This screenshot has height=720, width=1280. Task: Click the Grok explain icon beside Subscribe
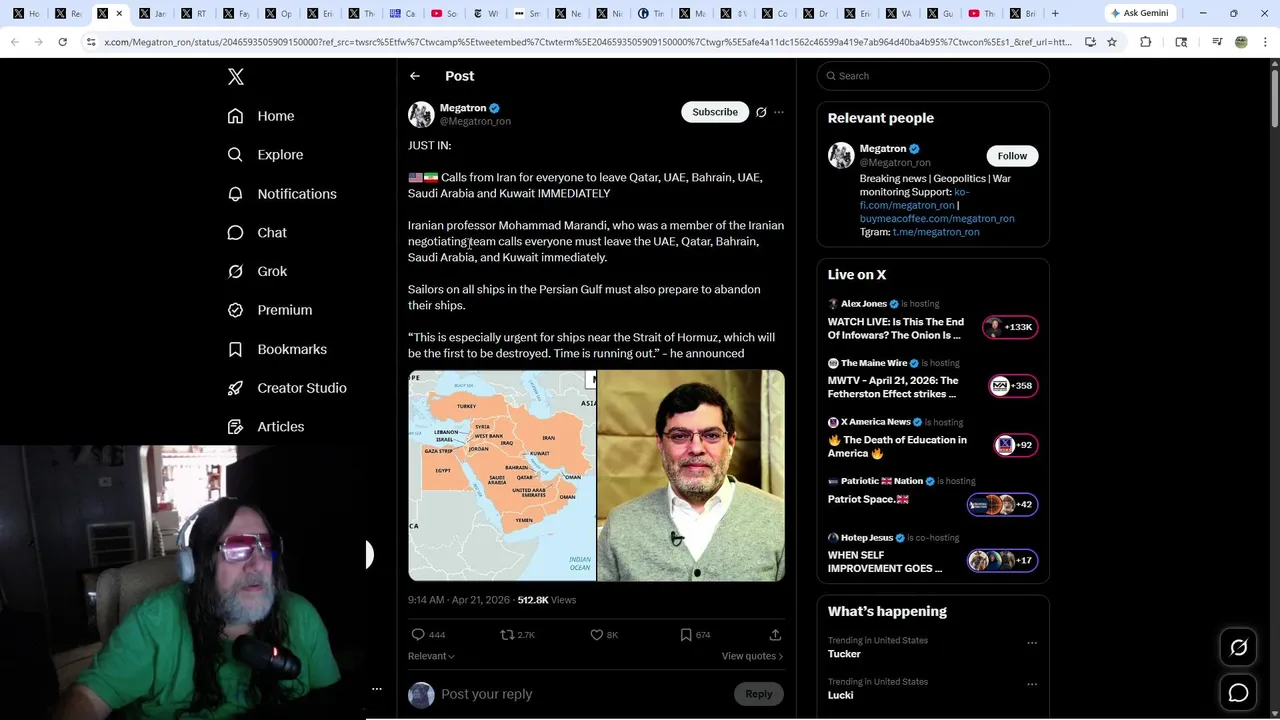click(x=761, y=112)
